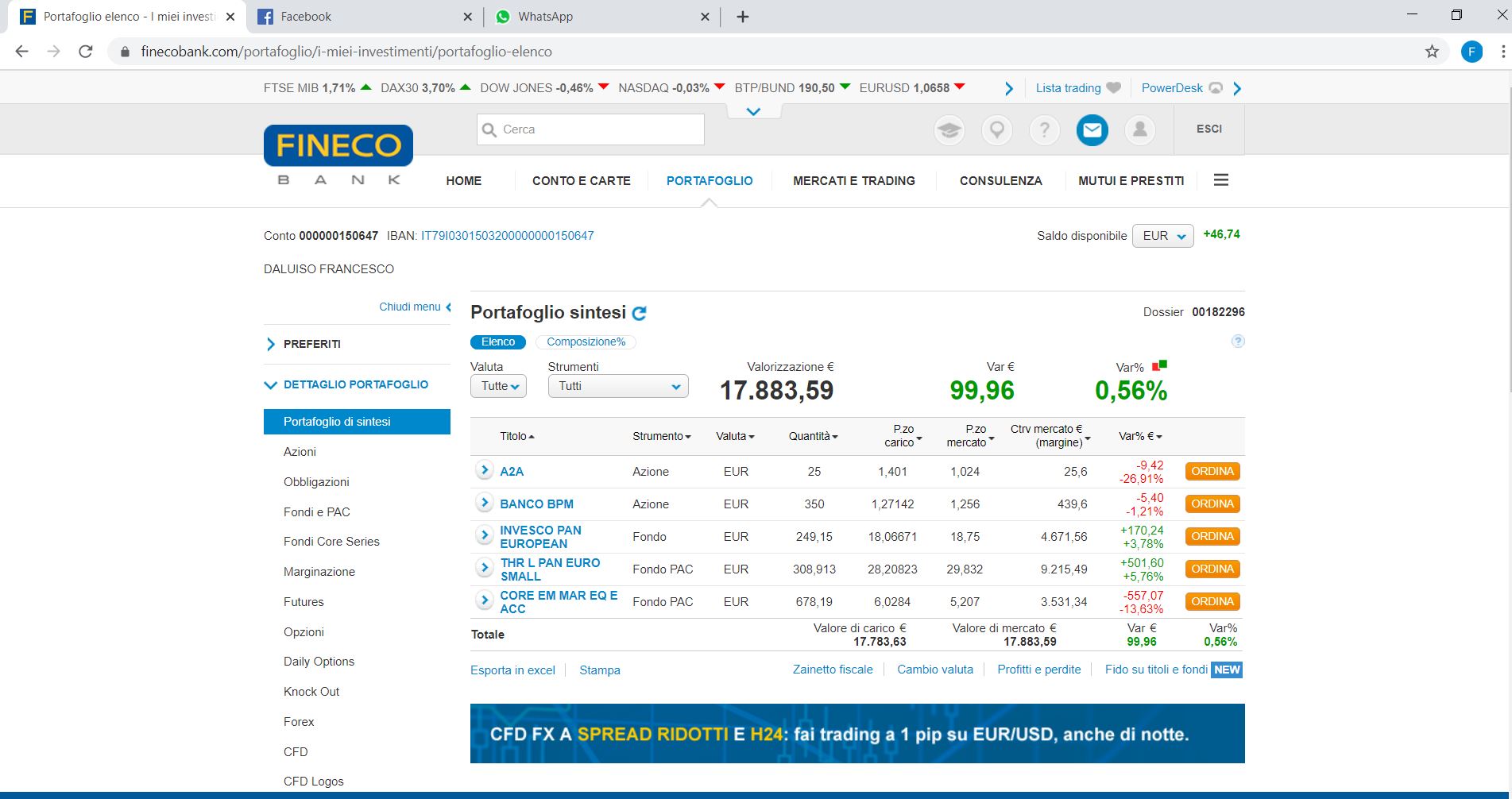Expand the market ticker bar chevron
The image size is (1512, 799).
tap(753, 111)
